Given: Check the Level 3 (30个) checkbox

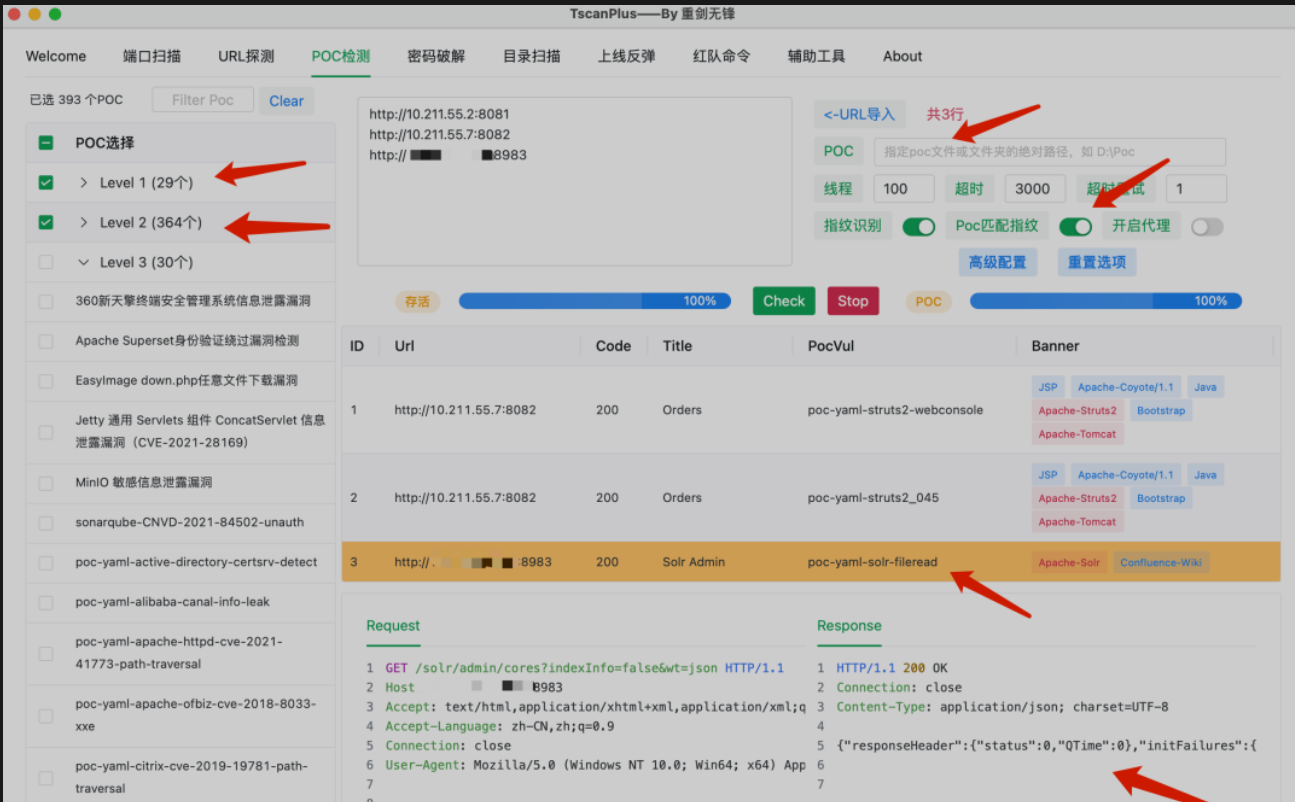Looking at the screenshot, I should click(46, 262).
